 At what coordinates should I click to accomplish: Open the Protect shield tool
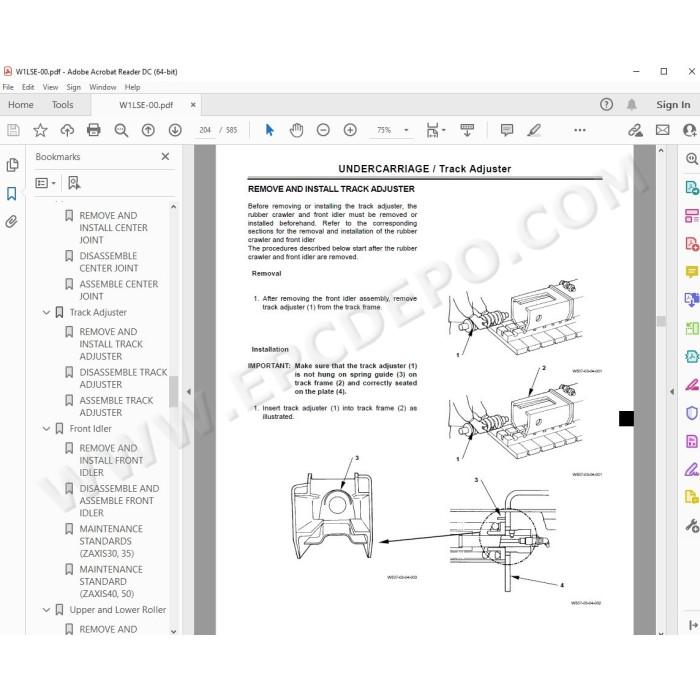pos(691,413)
